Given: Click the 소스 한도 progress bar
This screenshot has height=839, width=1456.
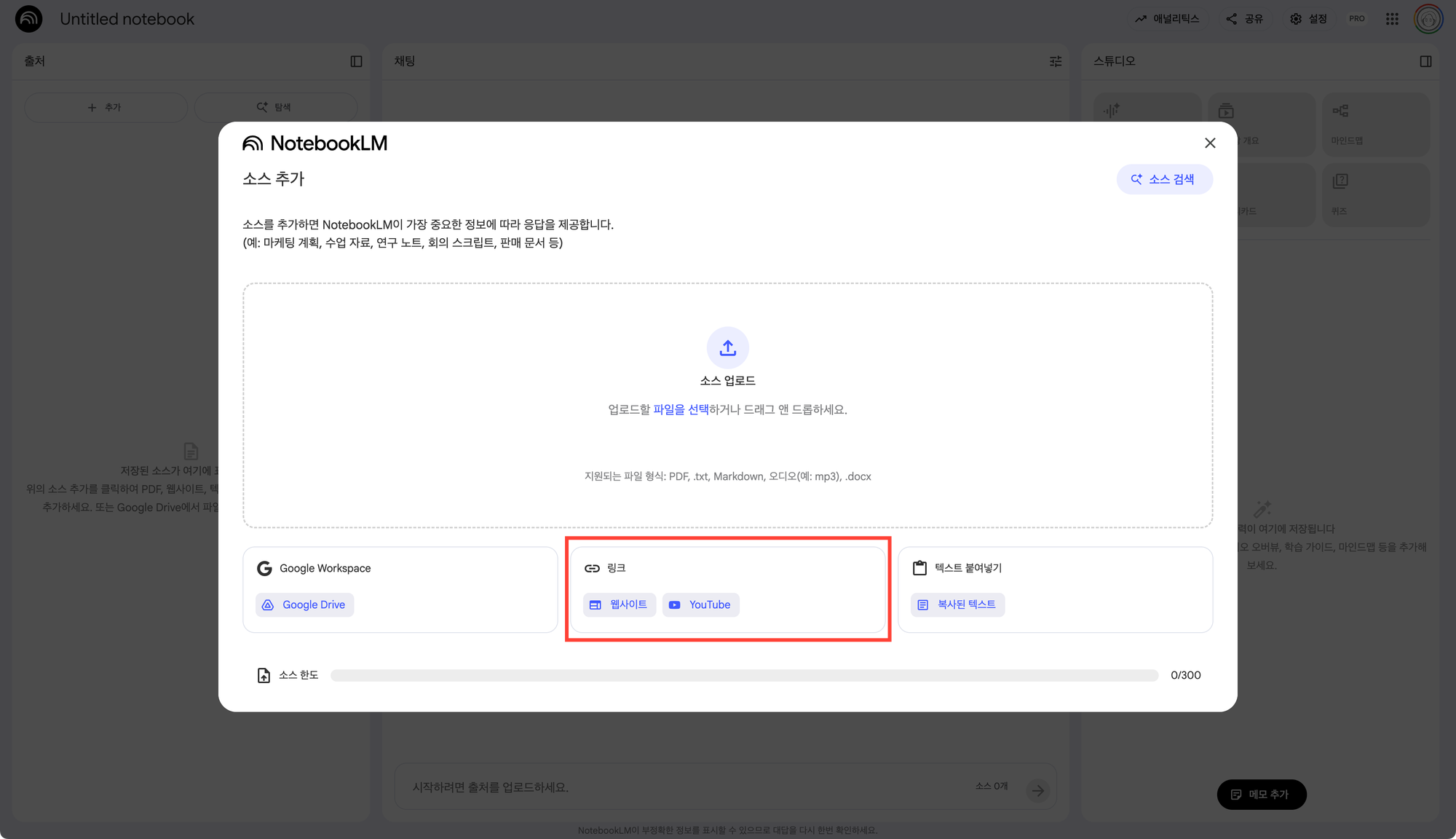Looking at the screenshot, I should tap(744, 676).
